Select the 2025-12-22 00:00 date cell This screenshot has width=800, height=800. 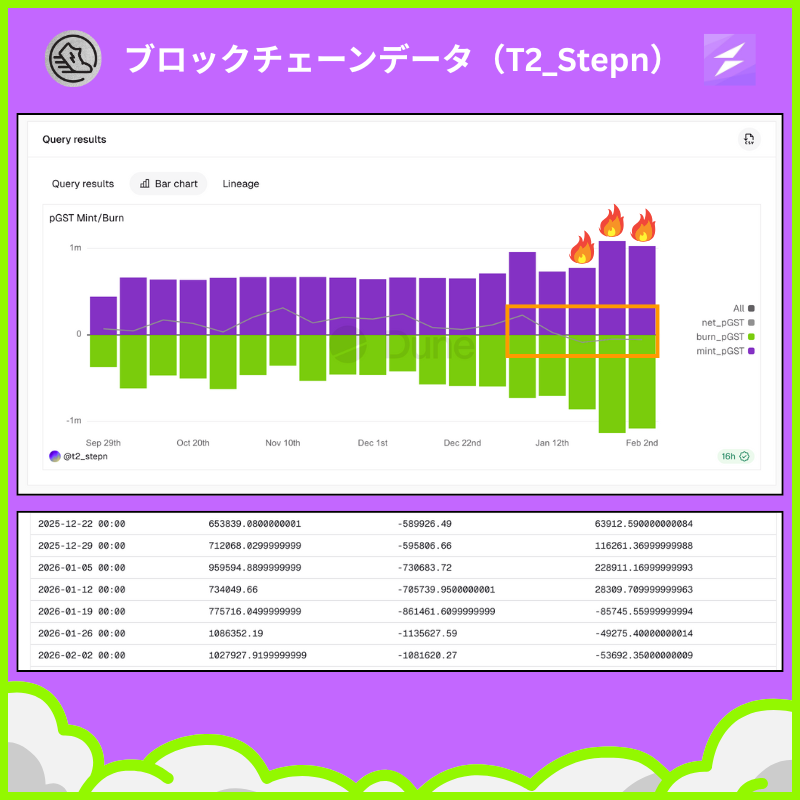82,524
